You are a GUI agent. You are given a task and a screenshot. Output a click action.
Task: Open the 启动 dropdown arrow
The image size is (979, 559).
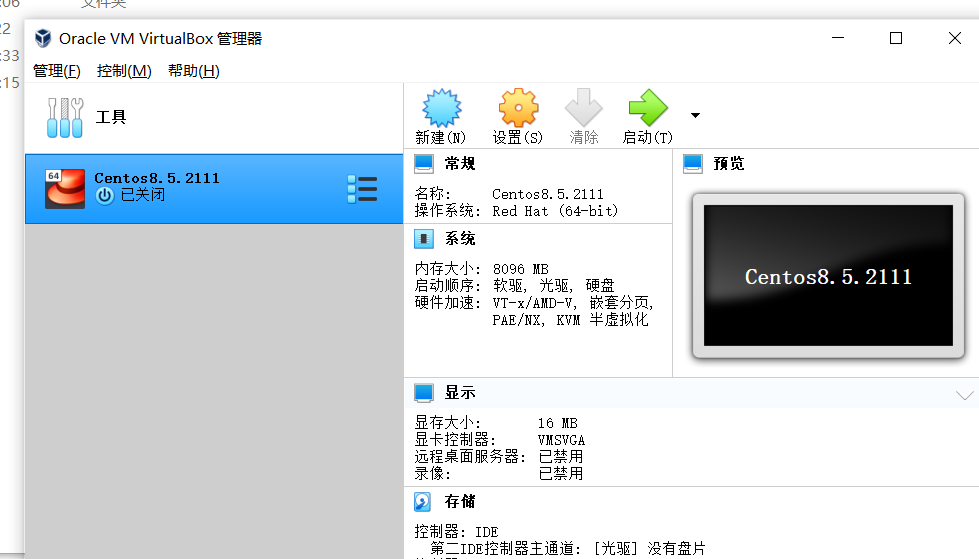pyautogui.click(x=695, y=115)
